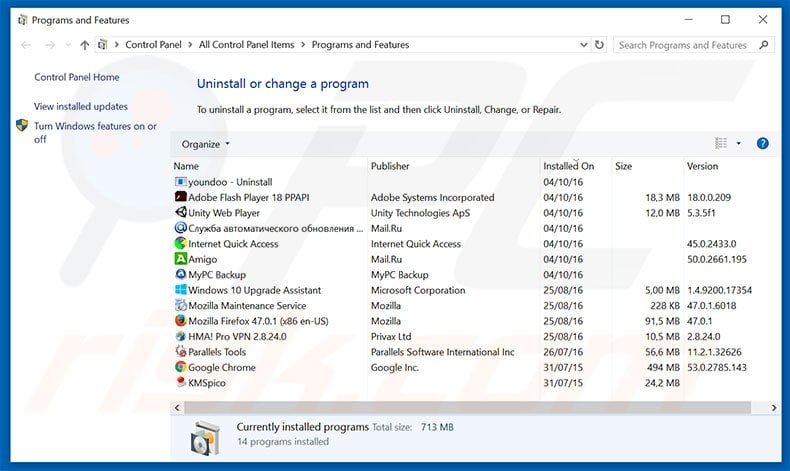
Task: Click the scroll left arrow
Action: [177, 408]
